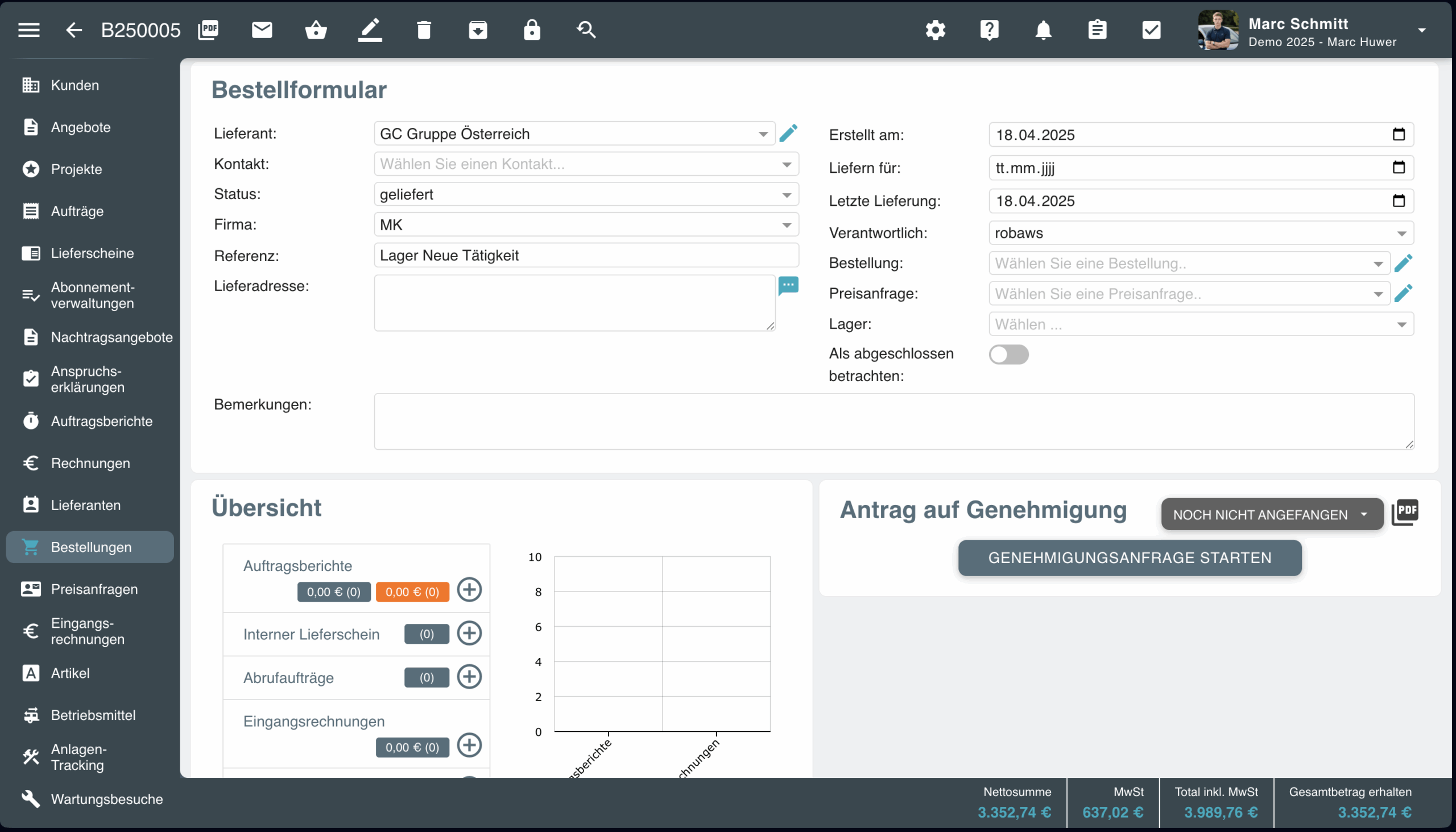
Task: Click the padlock lock icon
Action: click(531, 29)
